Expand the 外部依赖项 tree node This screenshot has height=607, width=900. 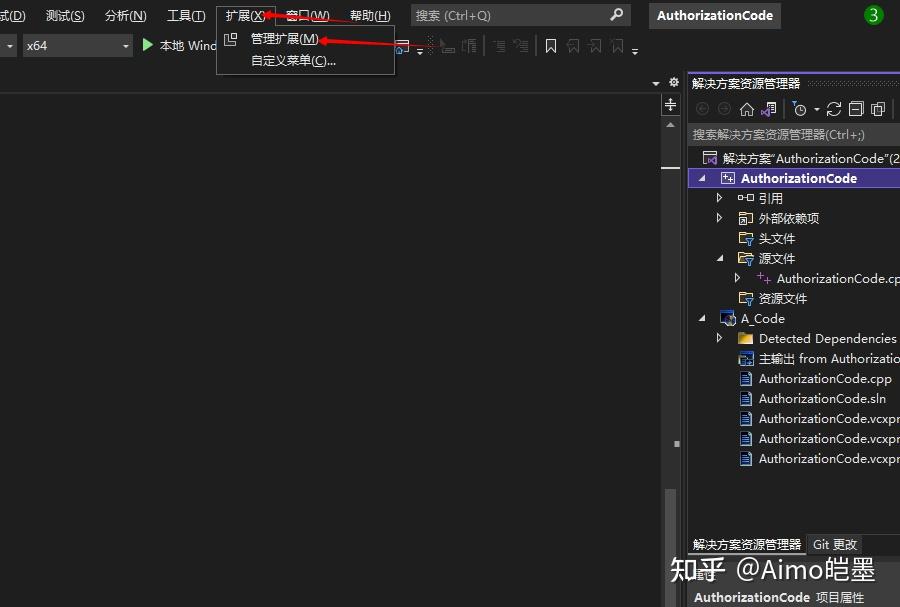coord(719,218)
